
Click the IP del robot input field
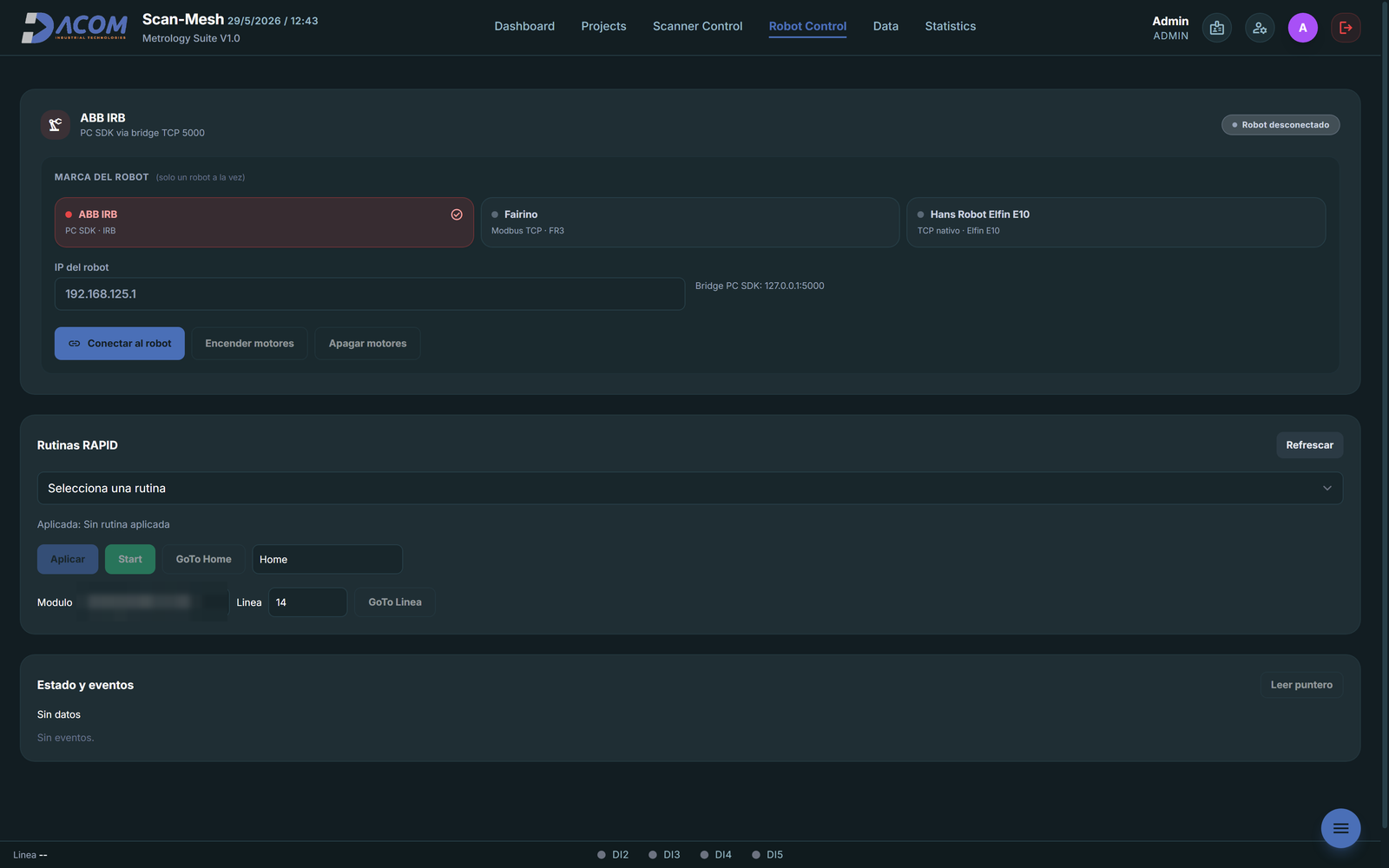point(370,294)
